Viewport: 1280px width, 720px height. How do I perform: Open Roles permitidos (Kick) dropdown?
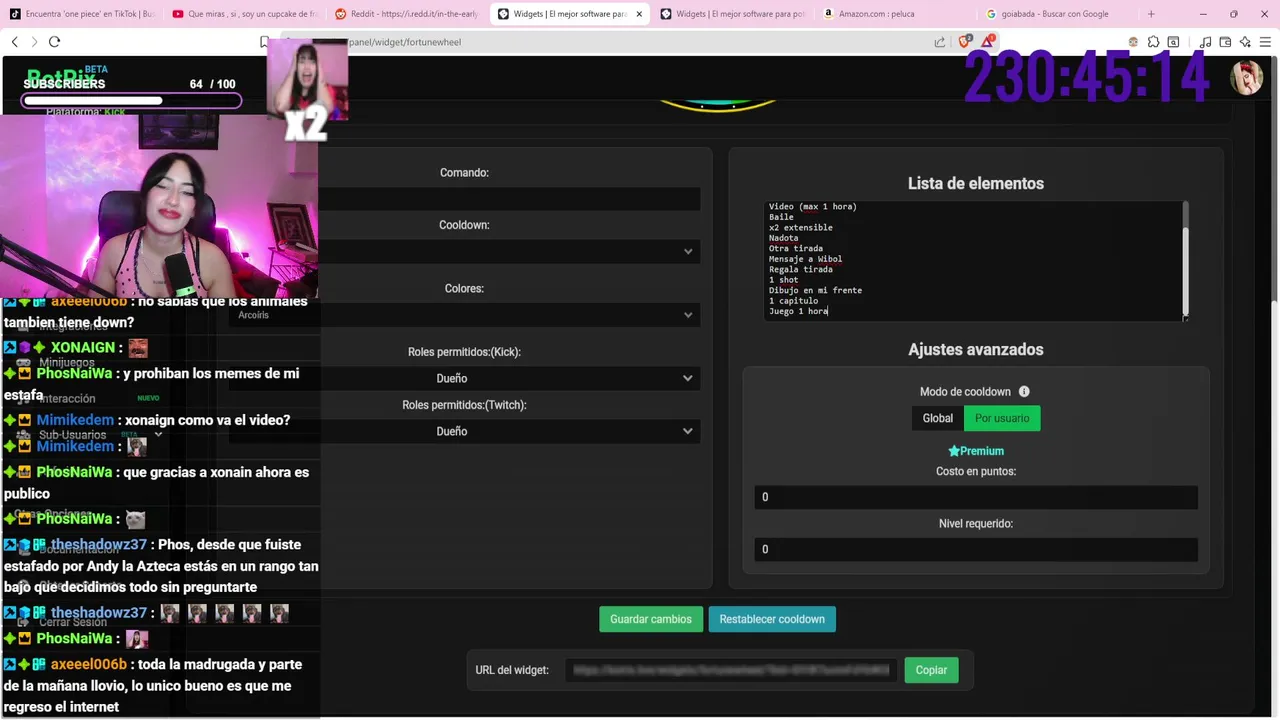point(464,378)
